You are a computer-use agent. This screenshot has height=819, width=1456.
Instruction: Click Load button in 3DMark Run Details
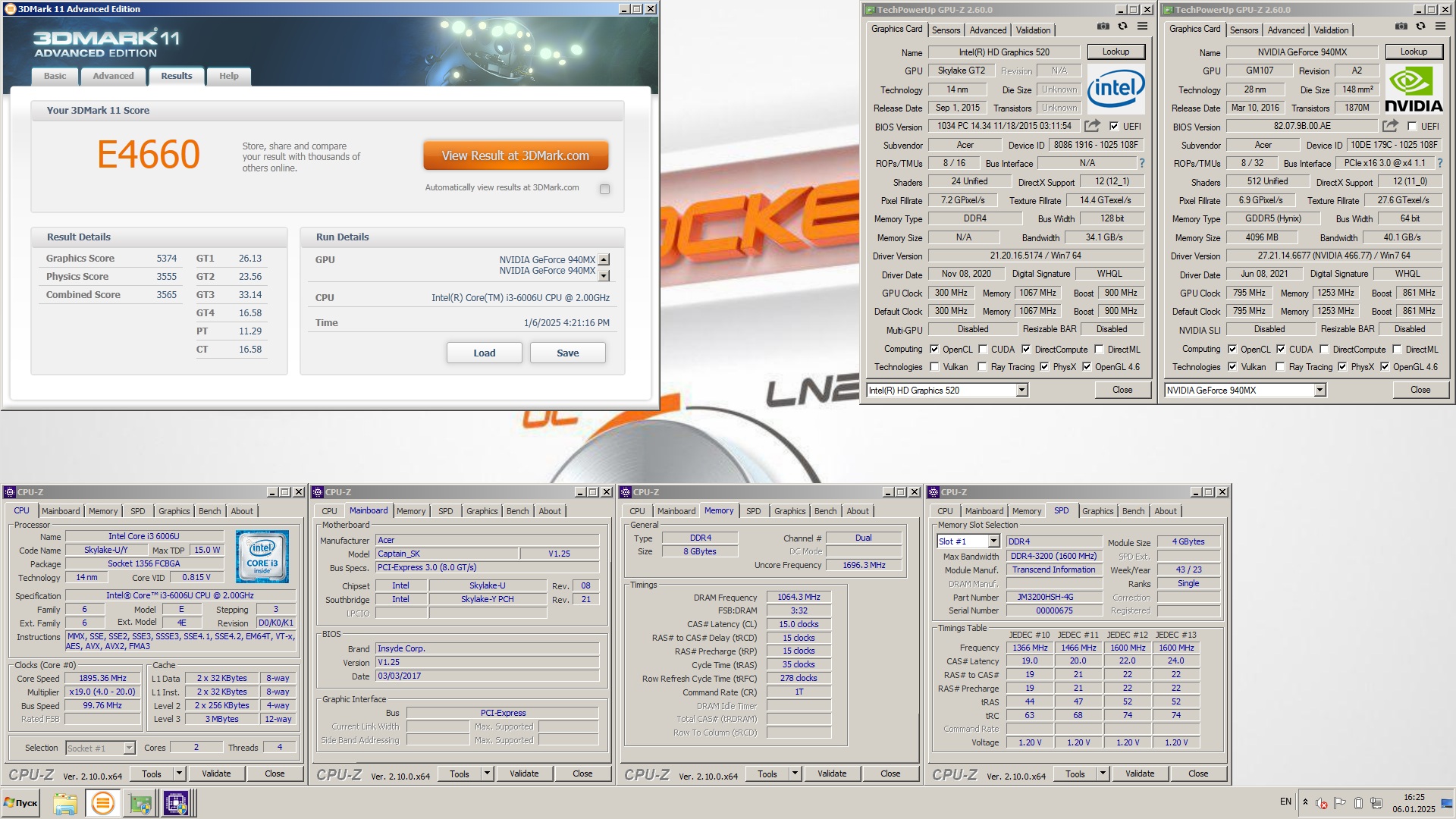[x=485, y=353]
